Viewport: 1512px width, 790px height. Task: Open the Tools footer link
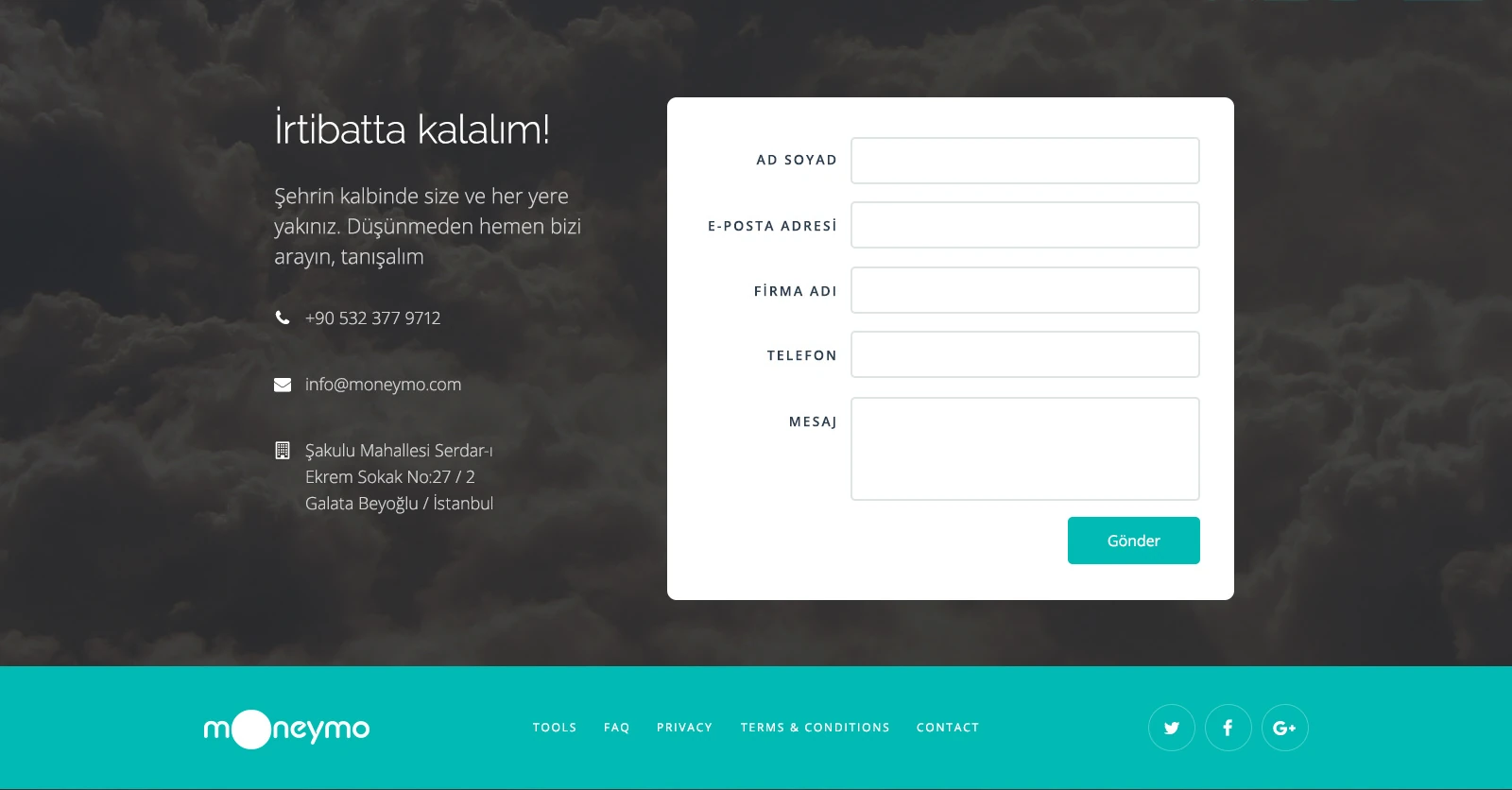click(x=555, y=728)
